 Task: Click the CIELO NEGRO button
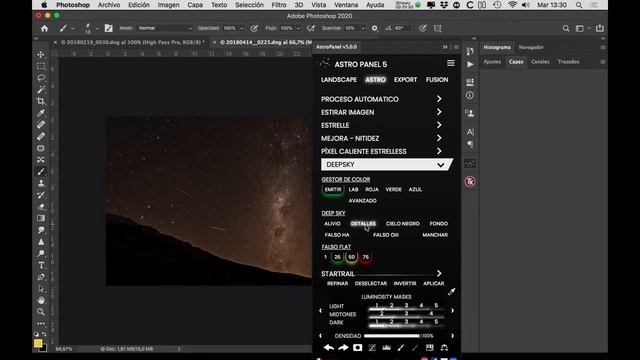(x=402, y=224)
